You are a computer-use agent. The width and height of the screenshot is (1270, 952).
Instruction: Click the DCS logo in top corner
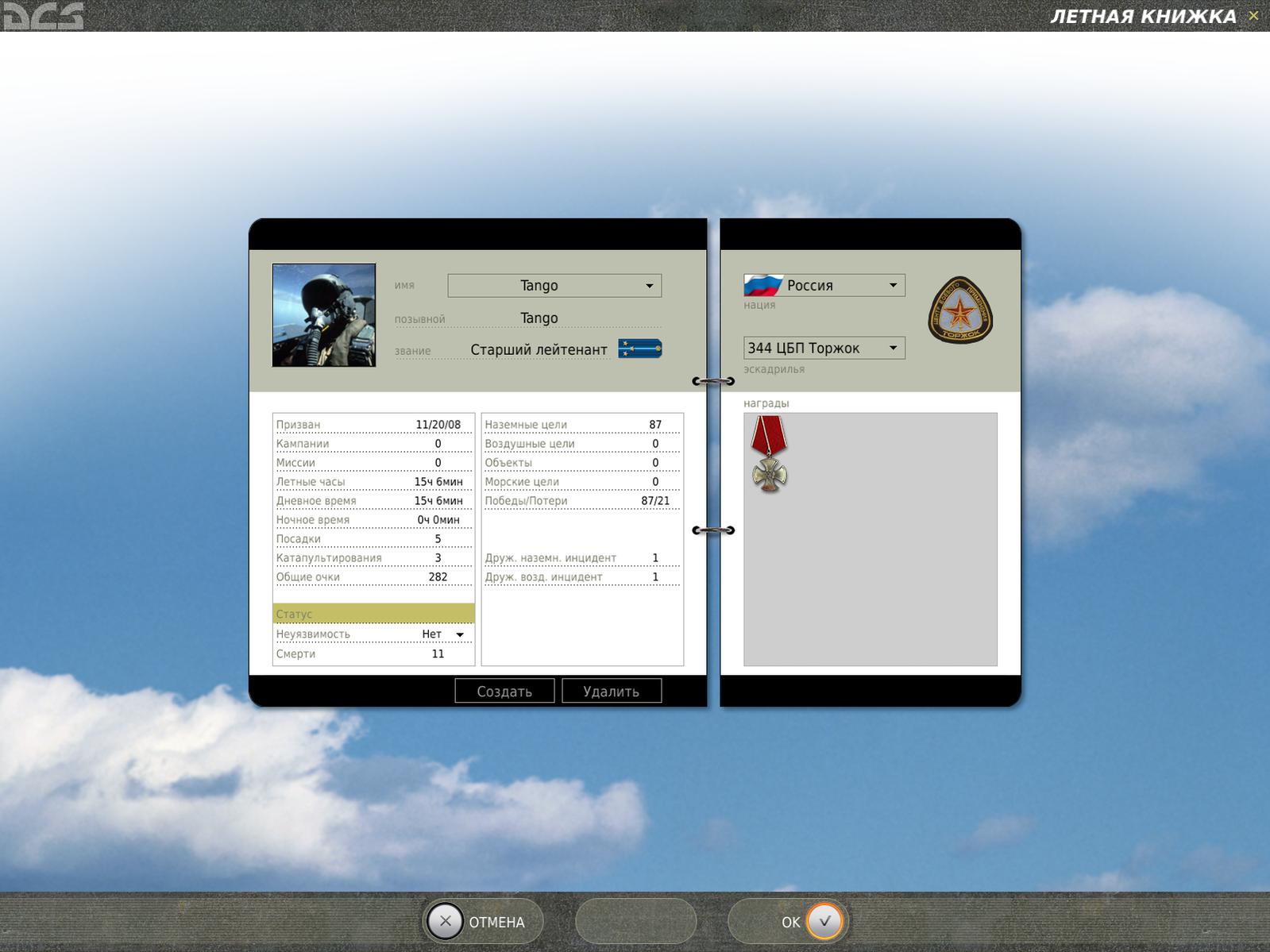coord(42,16)
